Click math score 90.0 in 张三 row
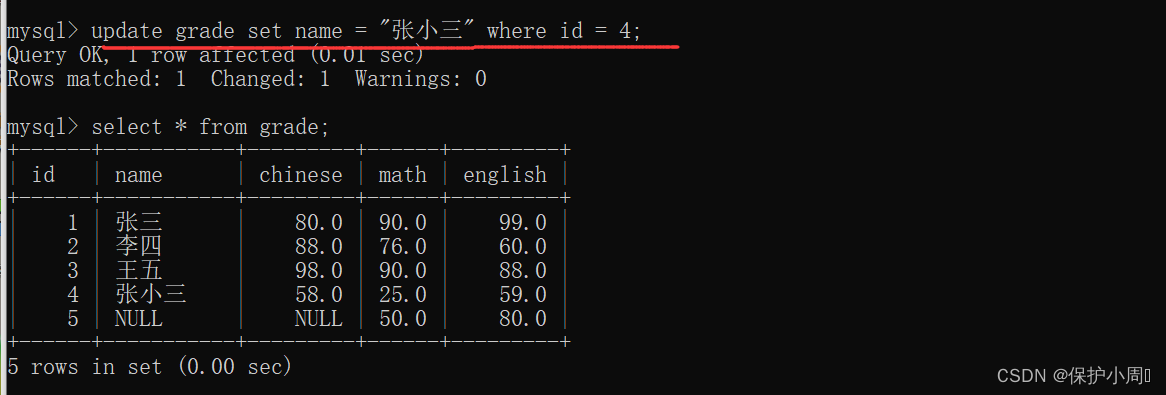Screen dimensions: 1166x395 [x=402, y=222]
